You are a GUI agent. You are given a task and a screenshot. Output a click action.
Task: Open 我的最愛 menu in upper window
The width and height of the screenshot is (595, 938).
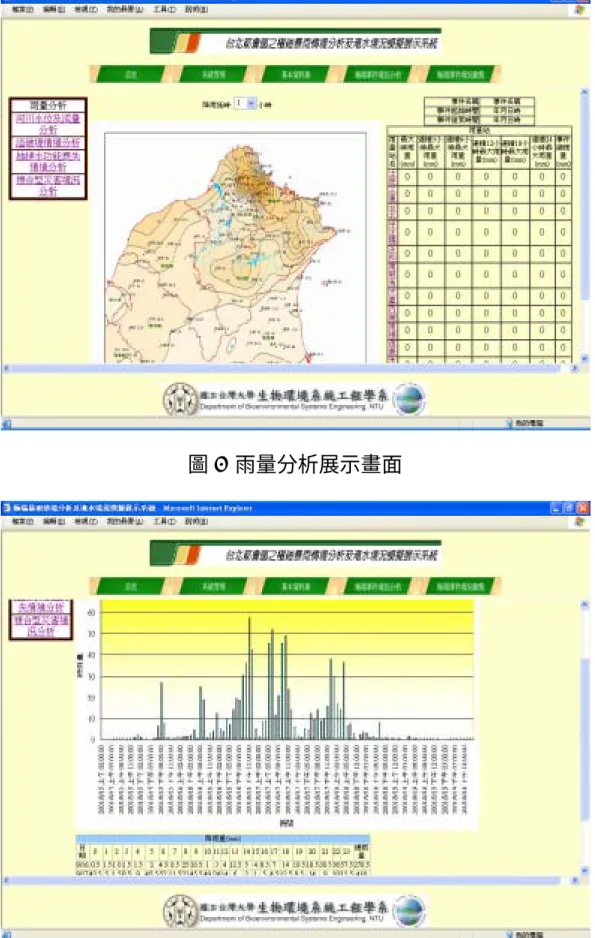tap(125, 10)
